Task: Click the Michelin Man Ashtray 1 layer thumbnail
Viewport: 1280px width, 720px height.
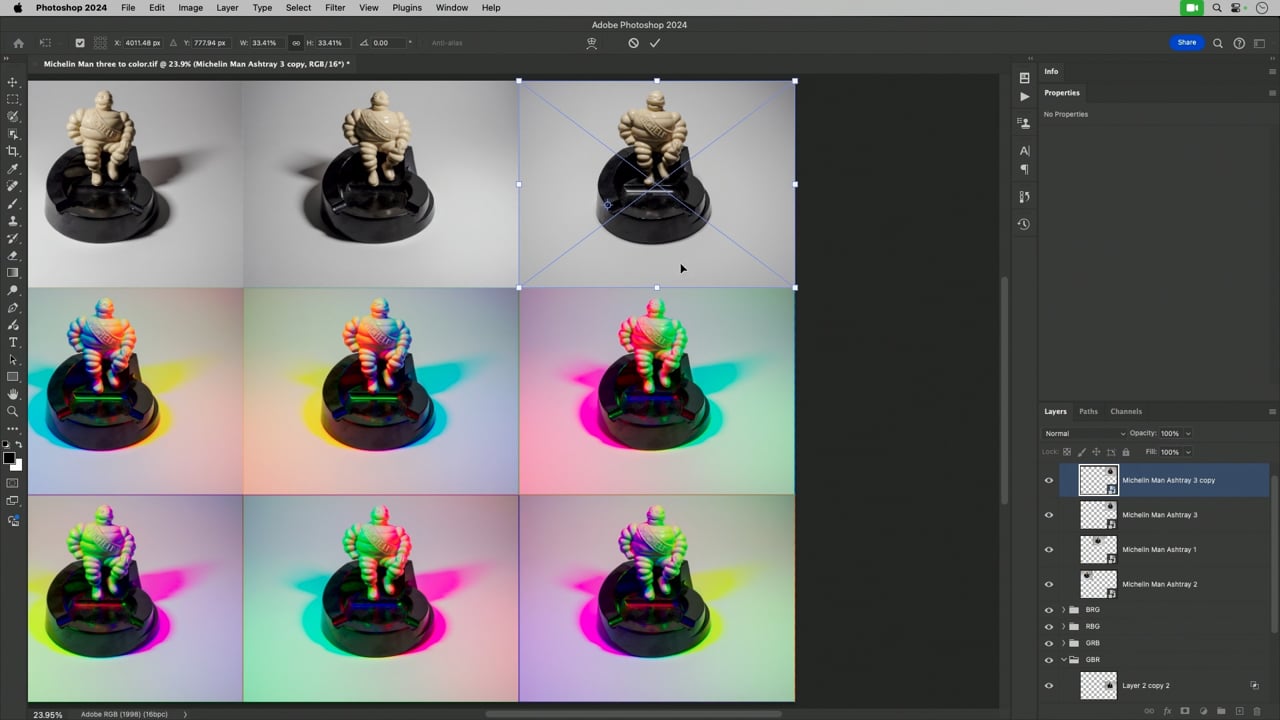Action: (1098, 549)
